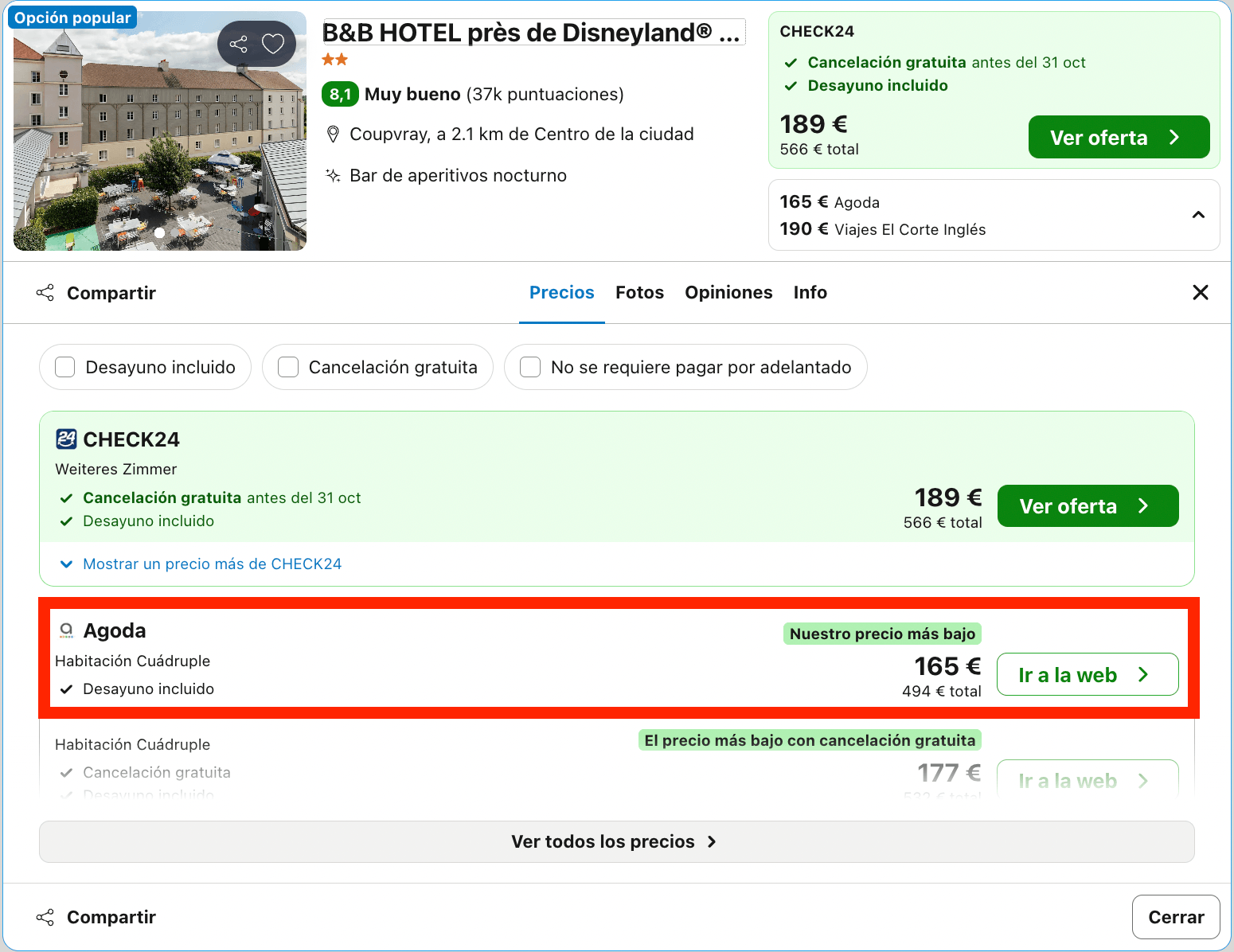Close the details panel with X
The image size is (1234, 952).
[x=1201, y=293]
